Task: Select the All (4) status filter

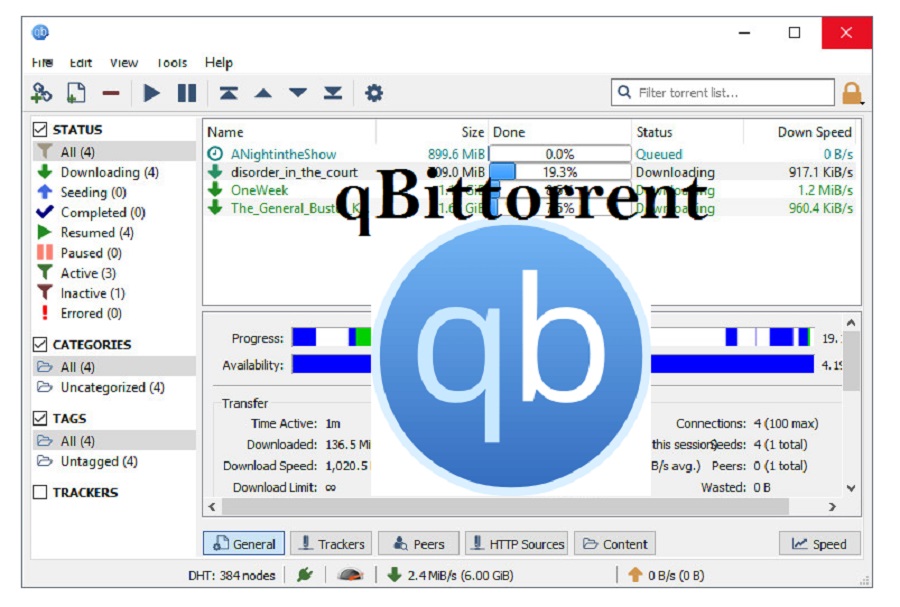Action: [114, 151]
